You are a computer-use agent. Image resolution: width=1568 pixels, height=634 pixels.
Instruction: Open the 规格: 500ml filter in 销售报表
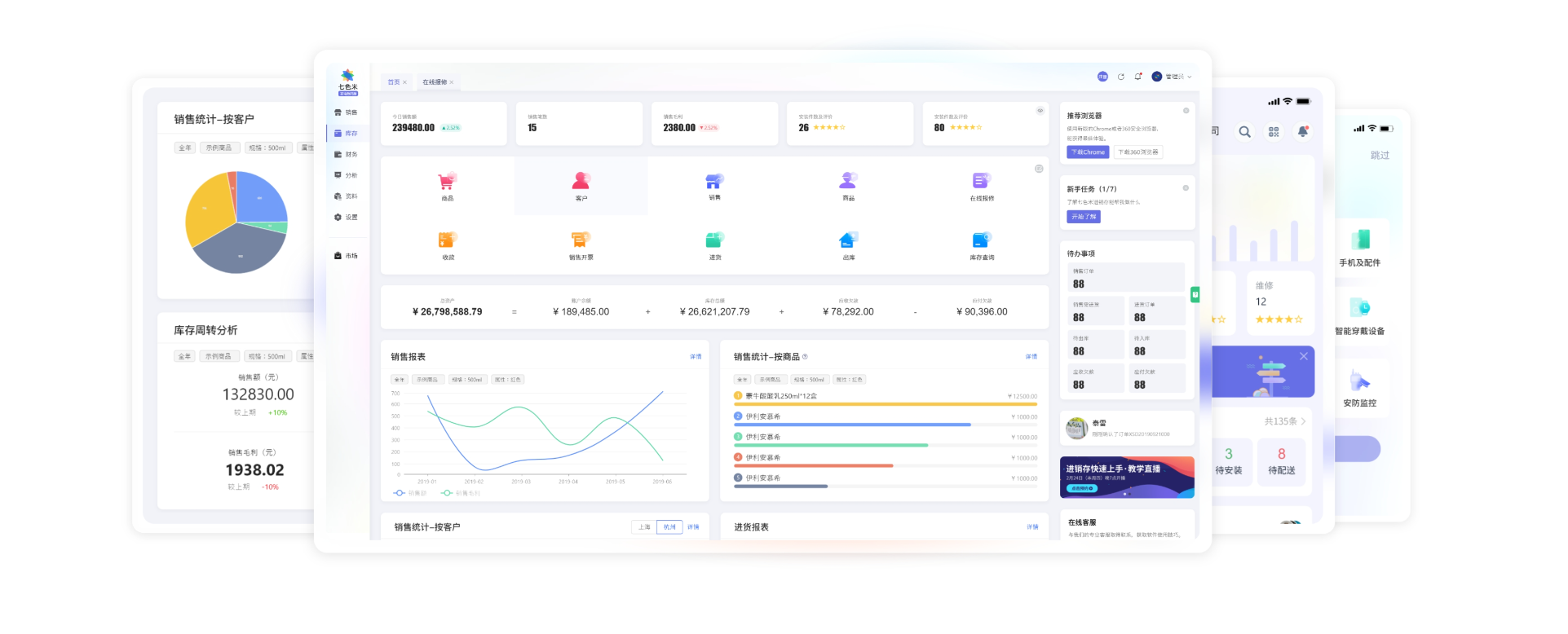tap(467, 380)
